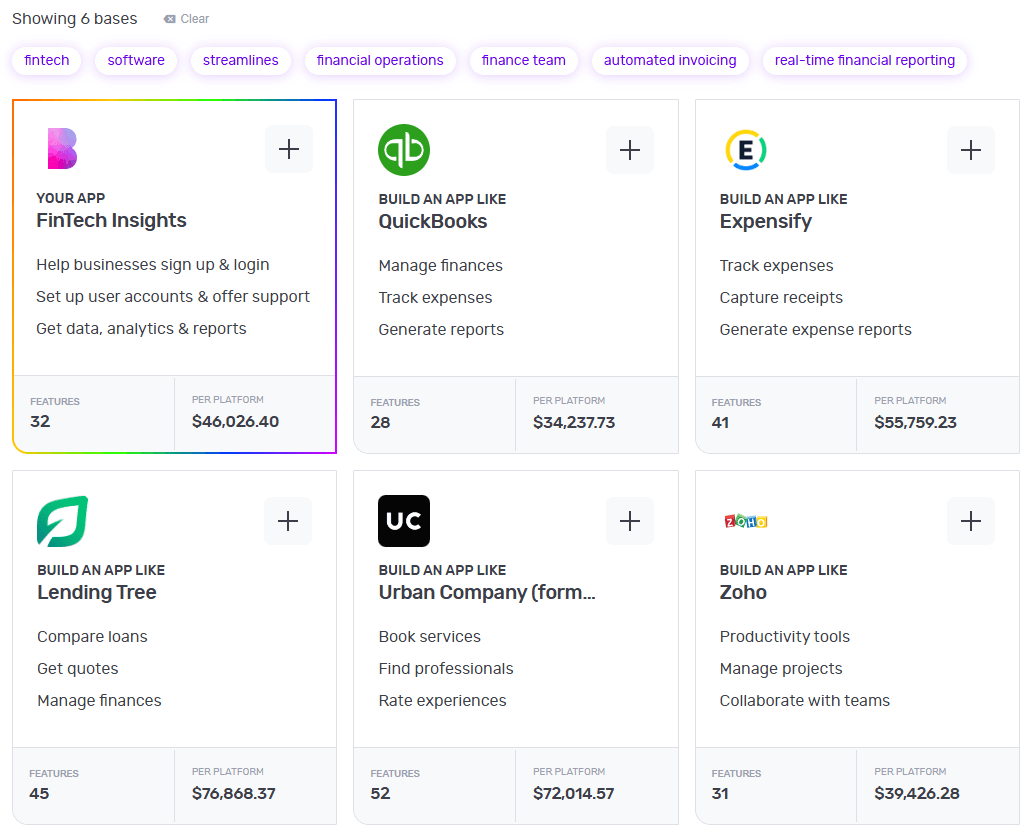Click the Zoho logo

tap(746, 522)
